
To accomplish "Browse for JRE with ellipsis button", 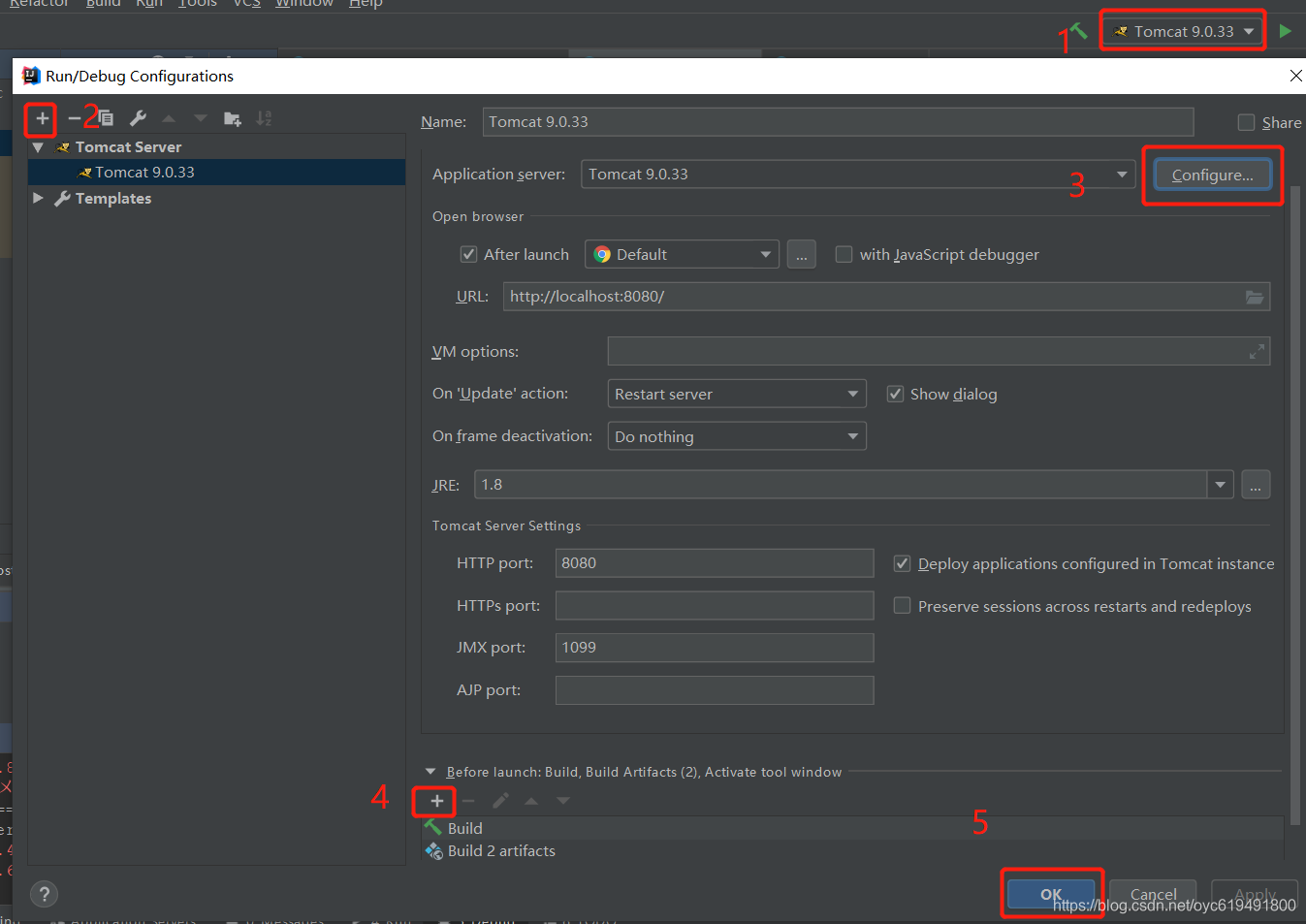I will (1256, 485).
